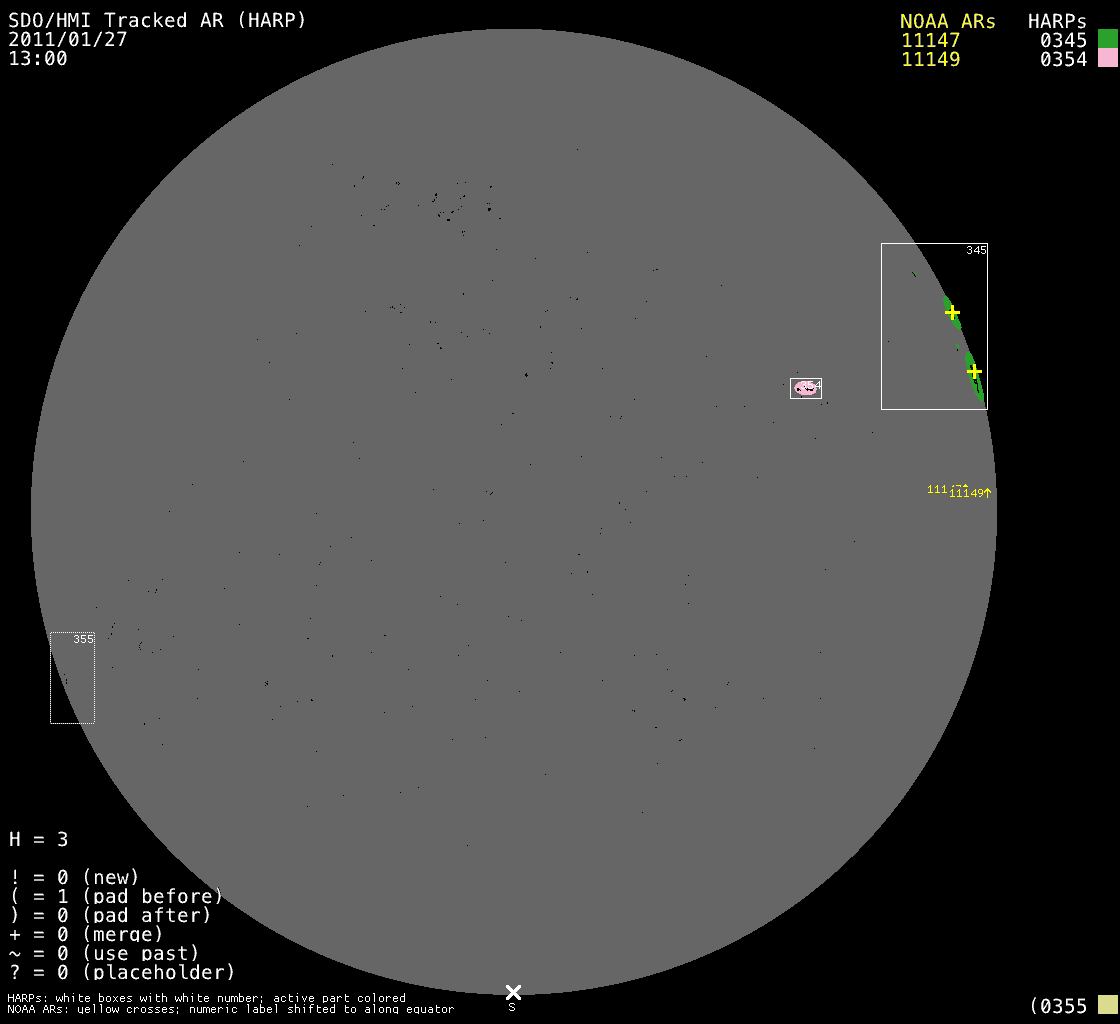Click the green swatch next to 0345
This screenshot has height=1024, width=1120.
1107,39
